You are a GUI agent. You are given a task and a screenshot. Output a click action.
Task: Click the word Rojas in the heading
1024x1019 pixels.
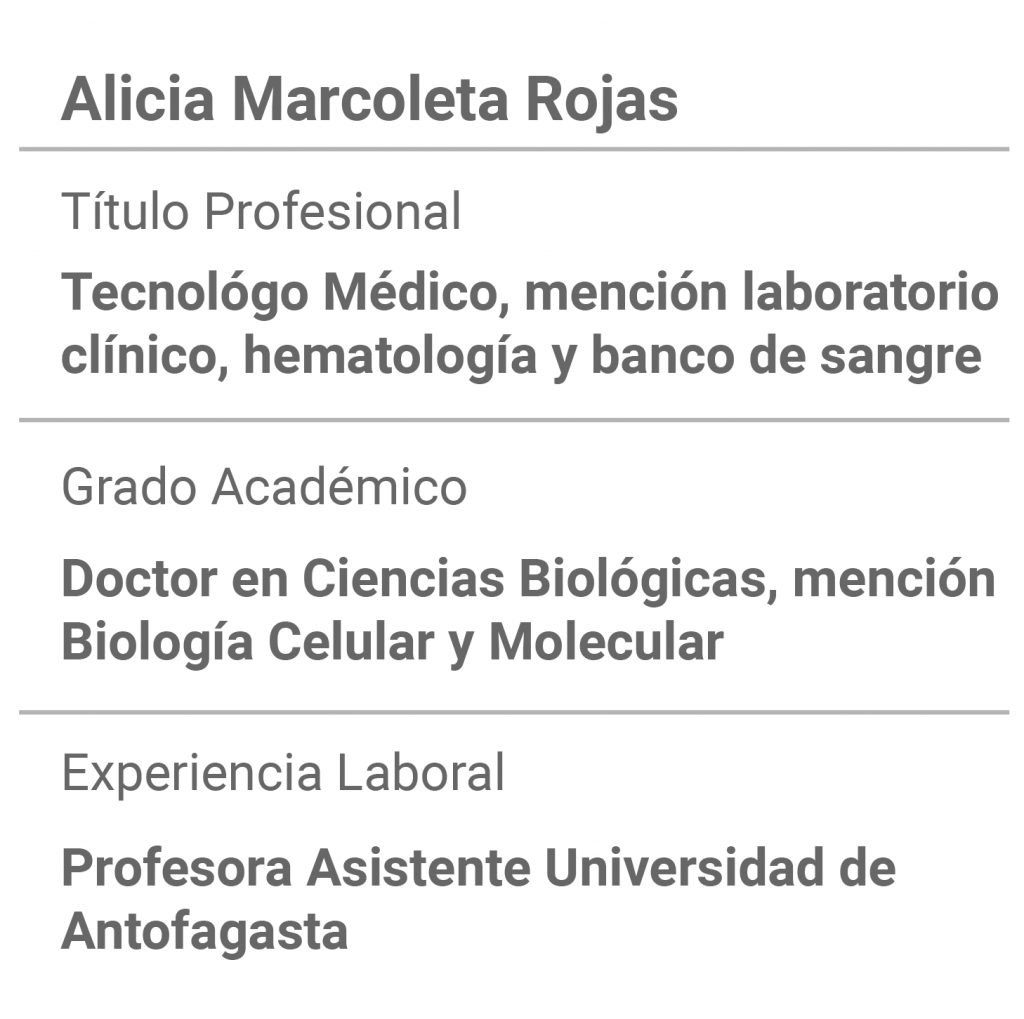pyautogui.click(x=602, y=100)
